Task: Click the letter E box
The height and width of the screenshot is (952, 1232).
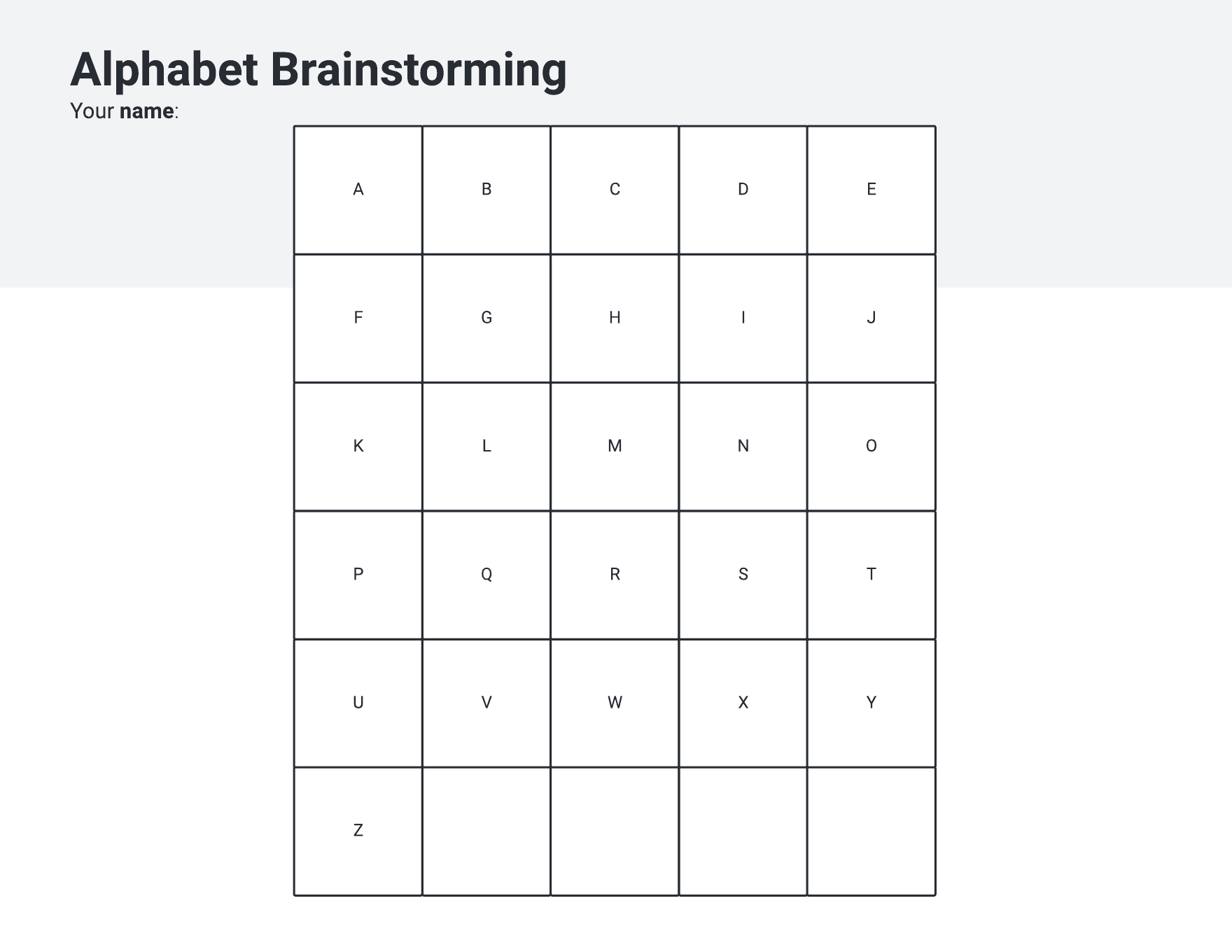Action: click(x=871, y=190)
